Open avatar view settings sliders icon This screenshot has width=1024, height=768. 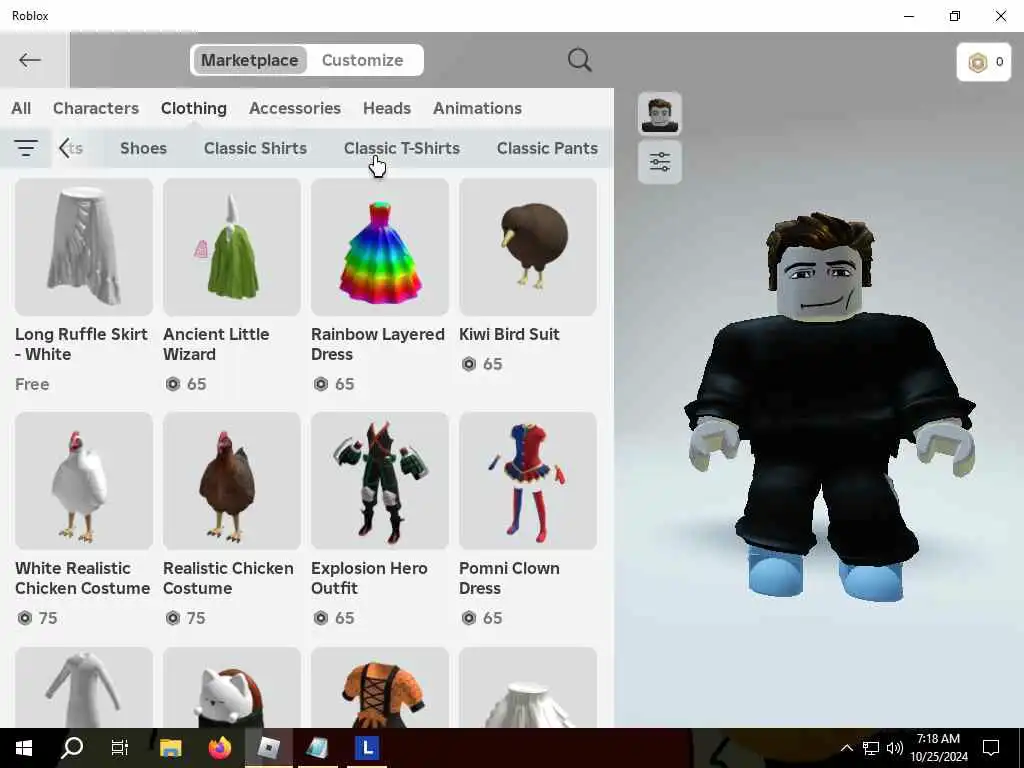660,161
